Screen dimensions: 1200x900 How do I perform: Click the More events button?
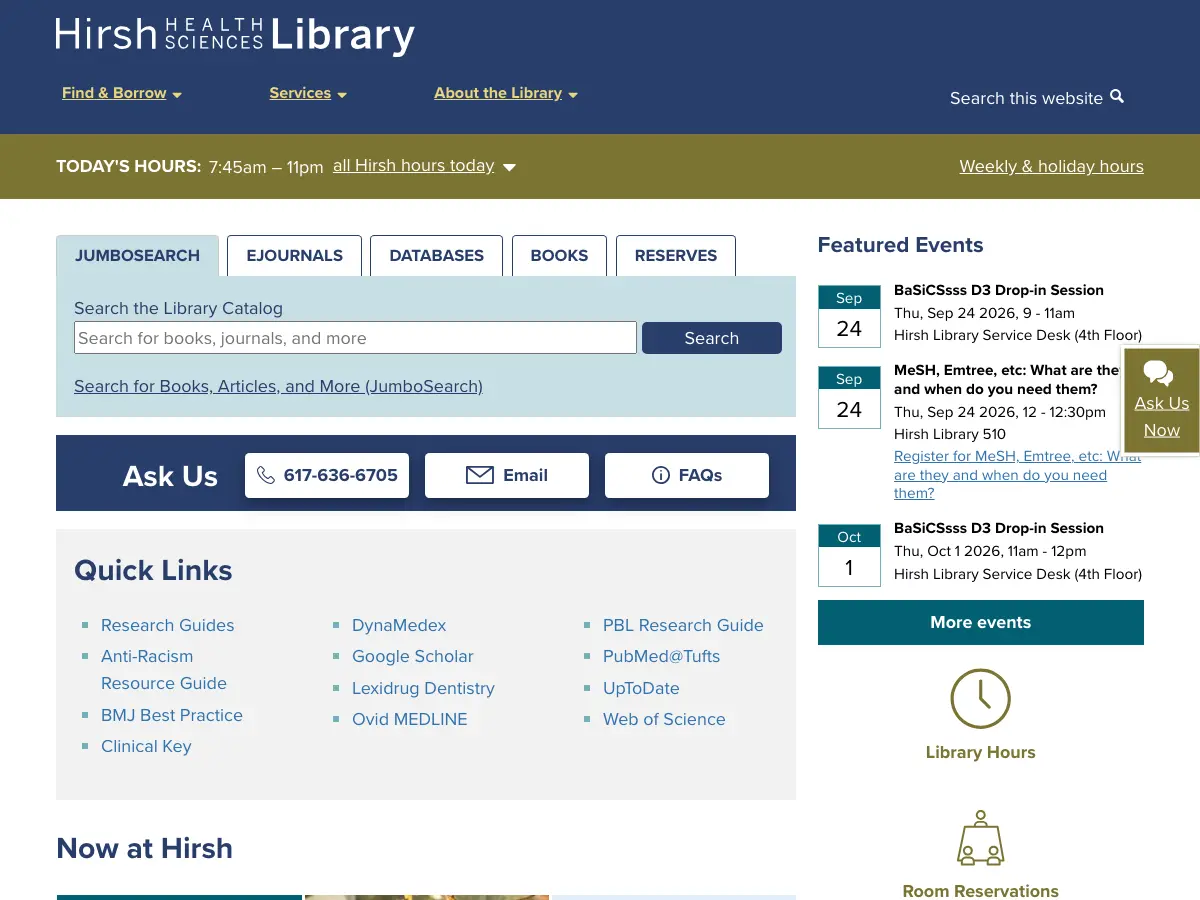point(980,622)
